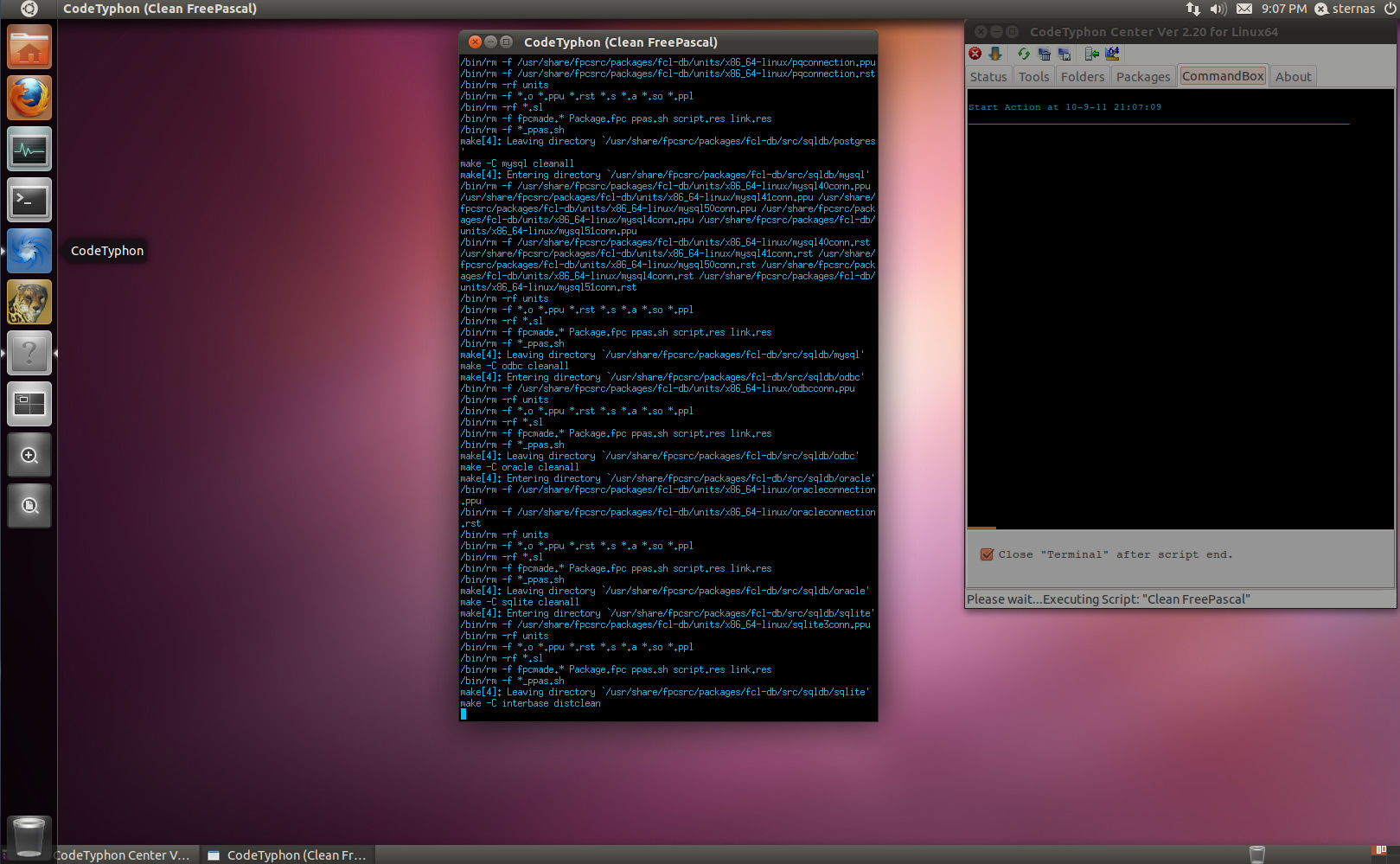1400x864 pixels.
Task: Click the trash icon in the bottom panel
Action: [x=1257, y=854]
